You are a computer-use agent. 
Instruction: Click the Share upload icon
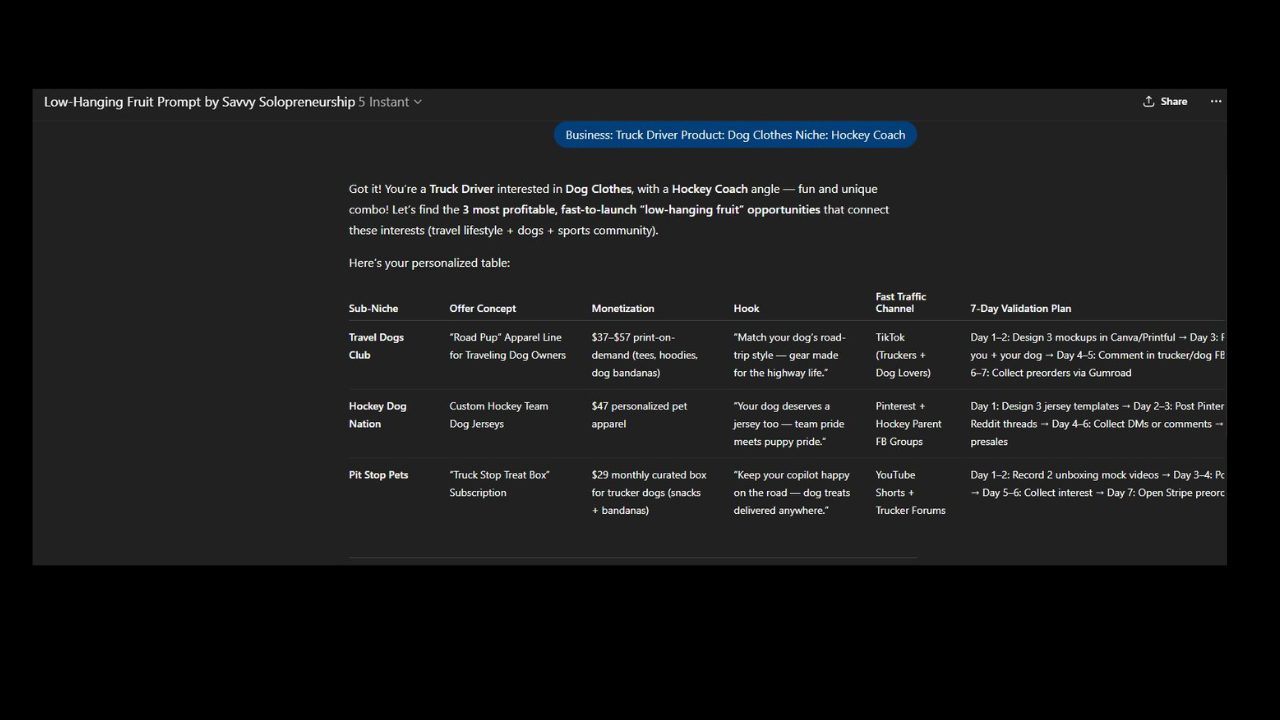(1149, 102)
